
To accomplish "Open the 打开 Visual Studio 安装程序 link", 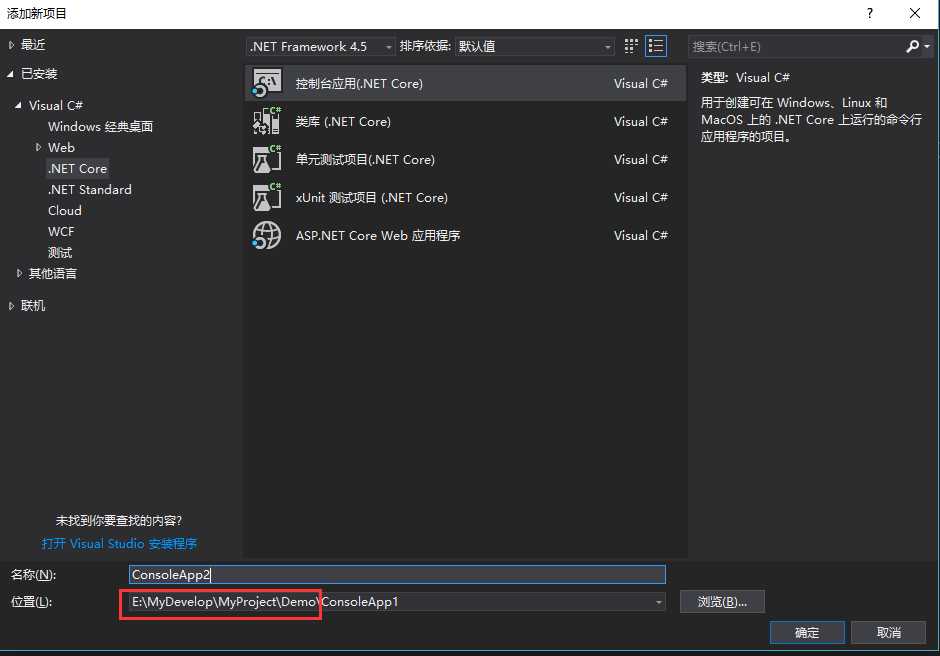I will pyautogui.click(x=119, y=544).
